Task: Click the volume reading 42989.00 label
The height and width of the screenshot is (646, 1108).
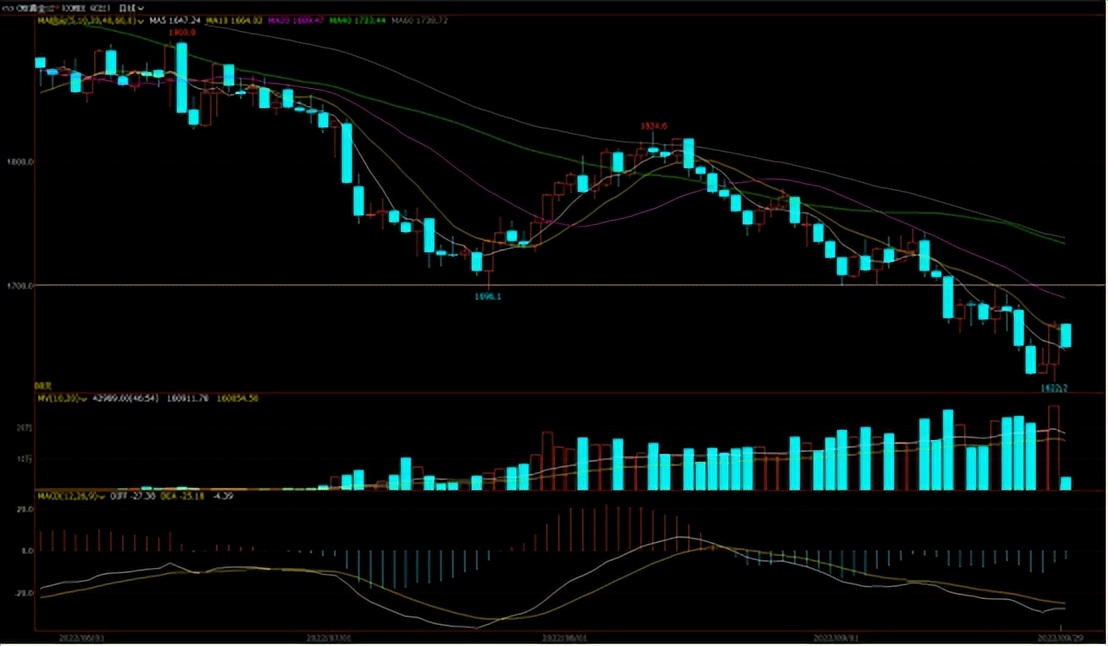Action: (125, 399)
